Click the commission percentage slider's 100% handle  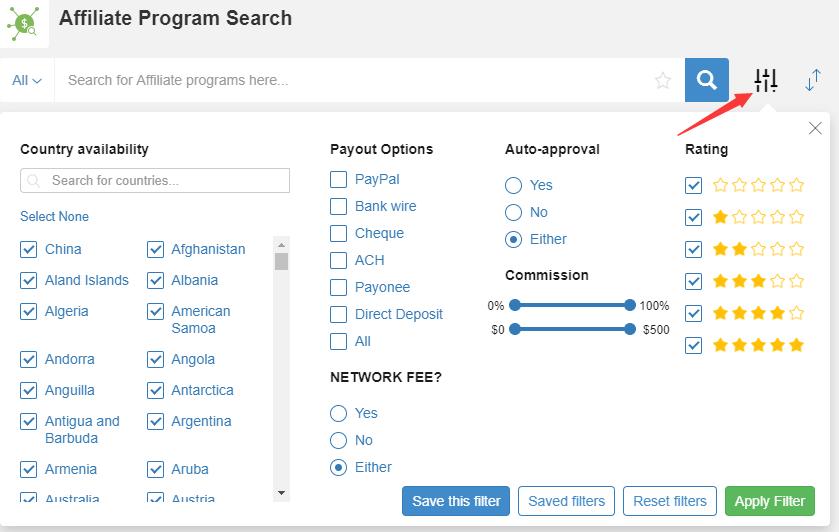[630, 305]
